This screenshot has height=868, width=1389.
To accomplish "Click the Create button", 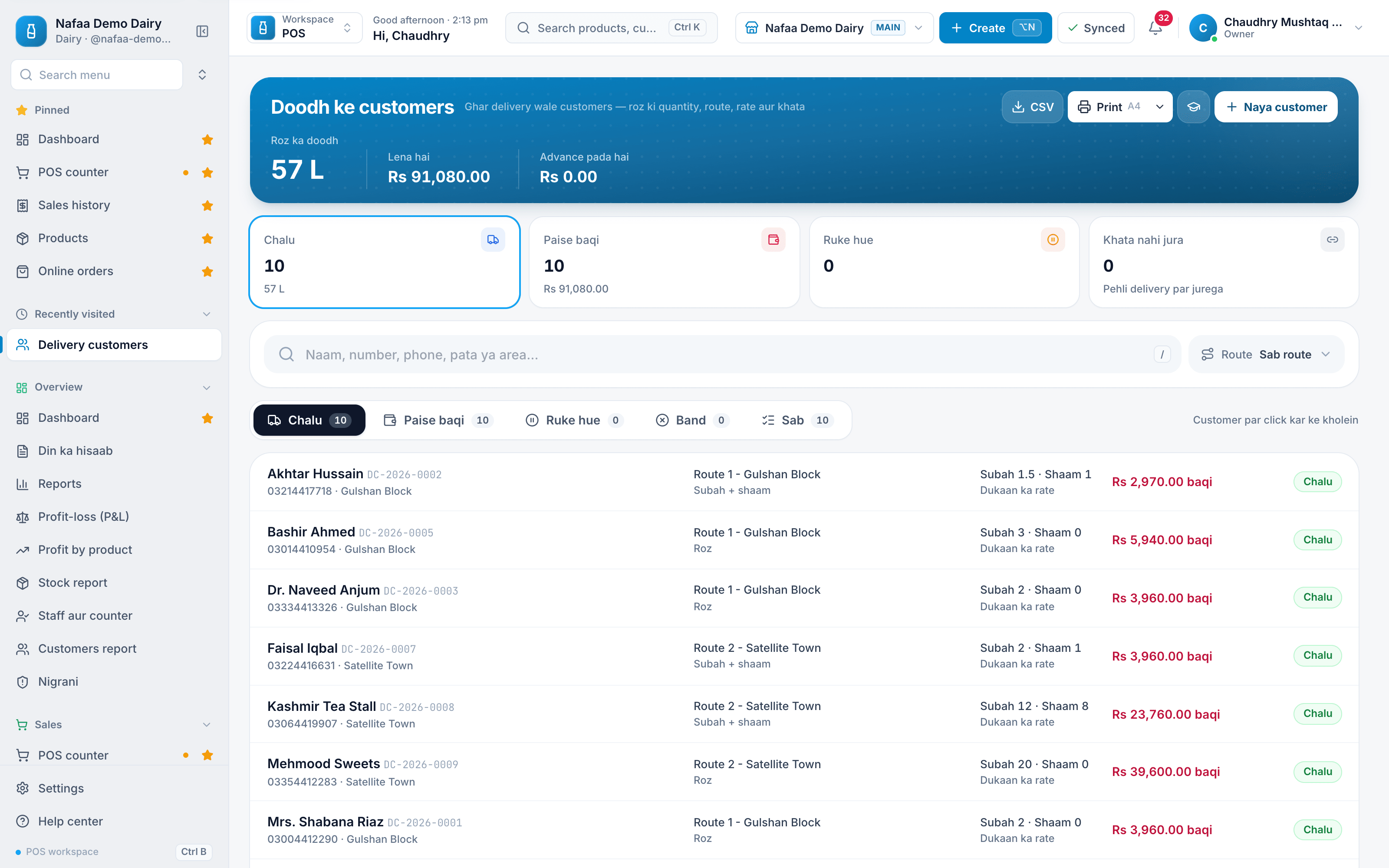I will (995, 27).
